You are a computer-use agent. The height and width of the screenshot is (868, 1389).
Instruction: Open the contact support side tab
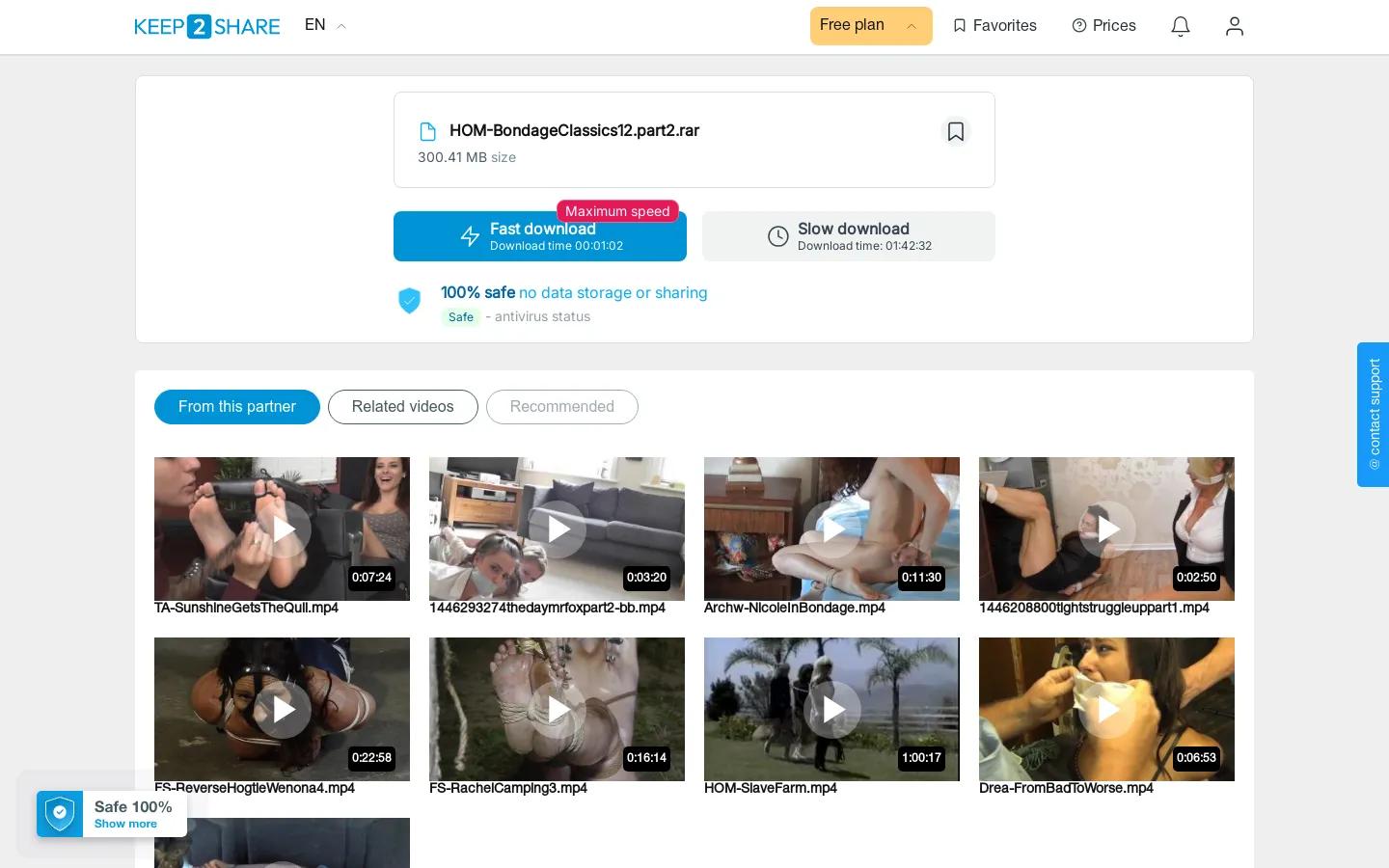[1374, 415]
